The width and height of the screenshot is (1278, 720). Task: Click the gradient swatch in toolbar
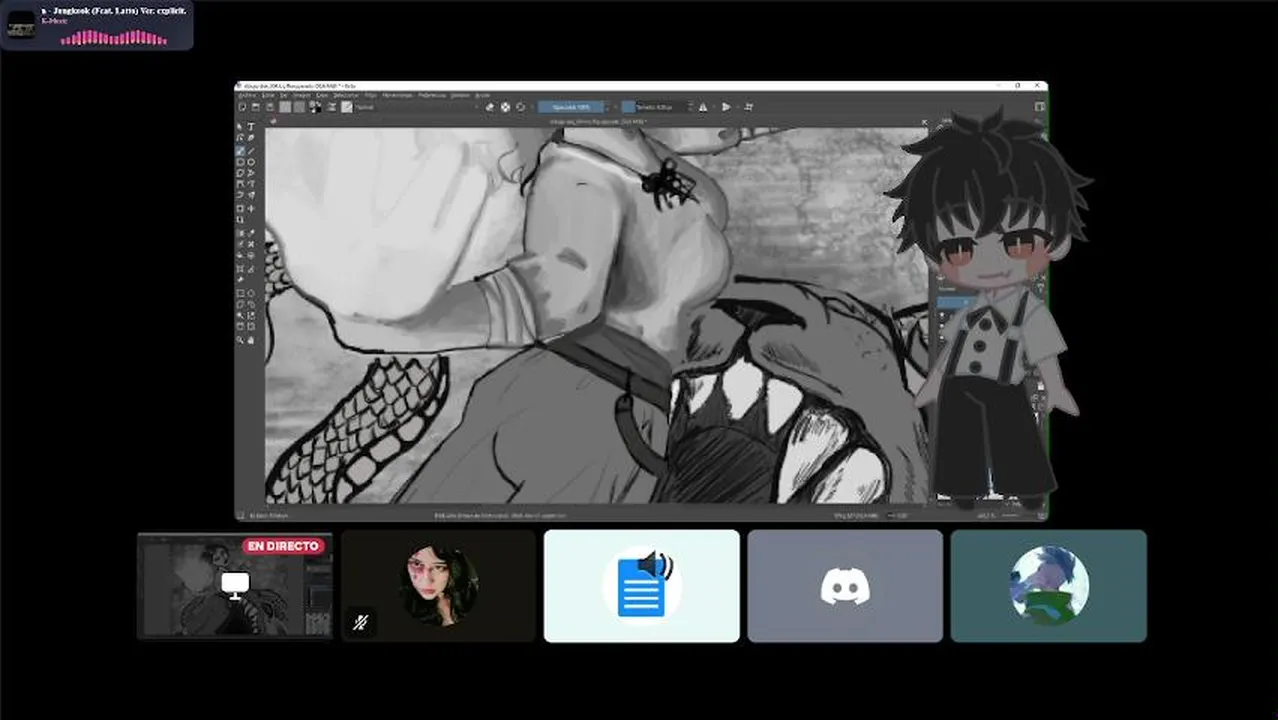pyautogui.click(x=285, y=107)
